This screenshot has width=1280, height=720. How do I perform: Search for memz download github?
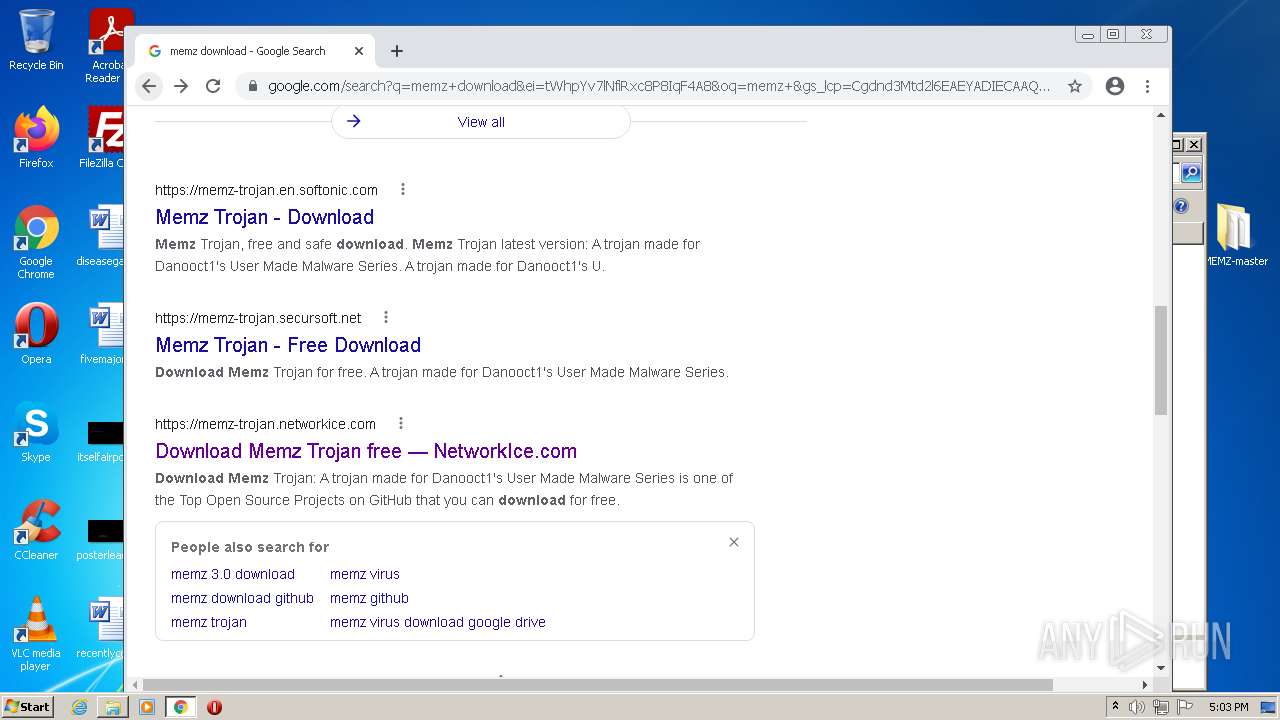pos(242,598)
